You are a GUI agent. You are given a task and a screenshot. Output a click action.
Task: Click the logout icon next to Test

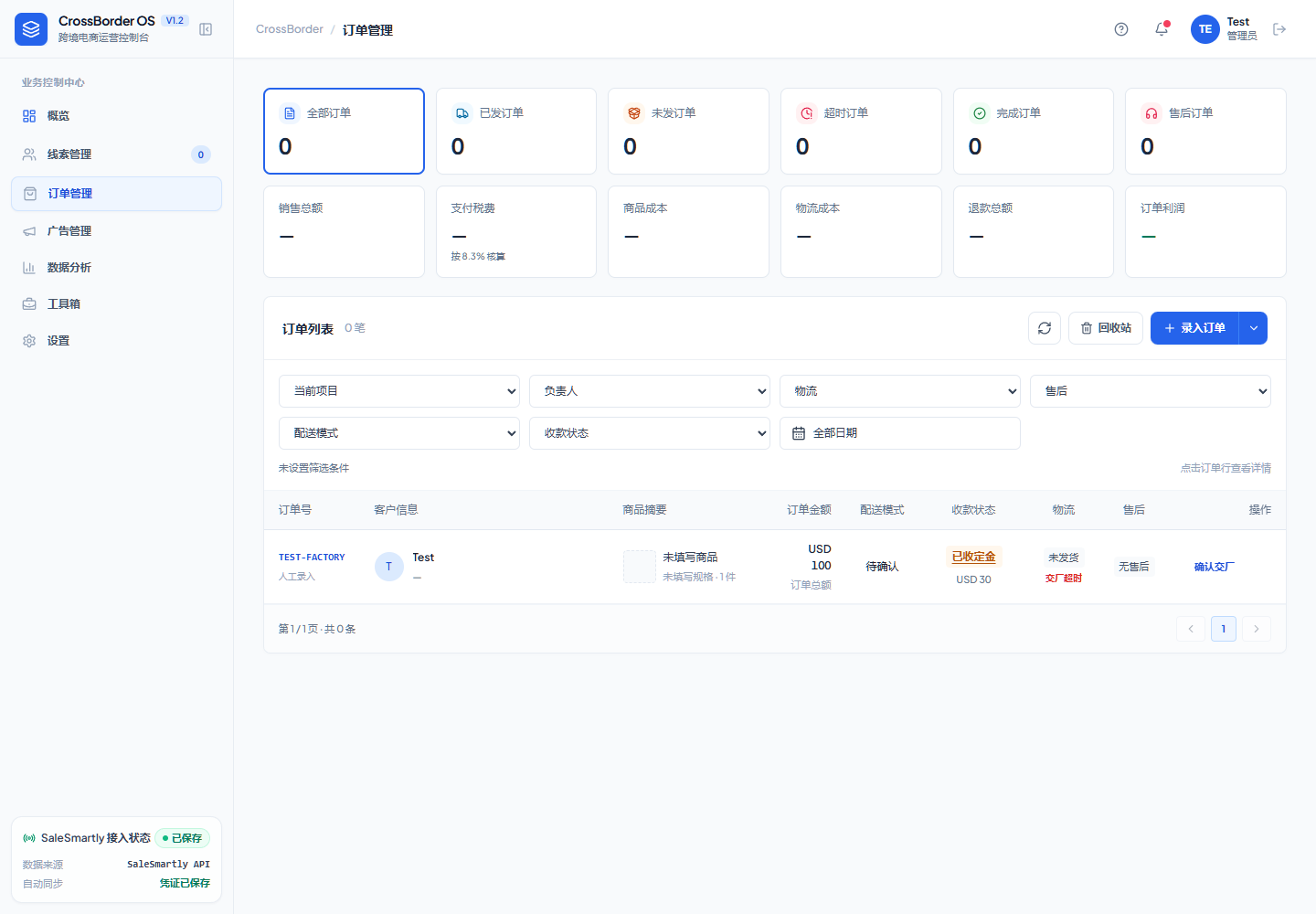[1279, 29]
